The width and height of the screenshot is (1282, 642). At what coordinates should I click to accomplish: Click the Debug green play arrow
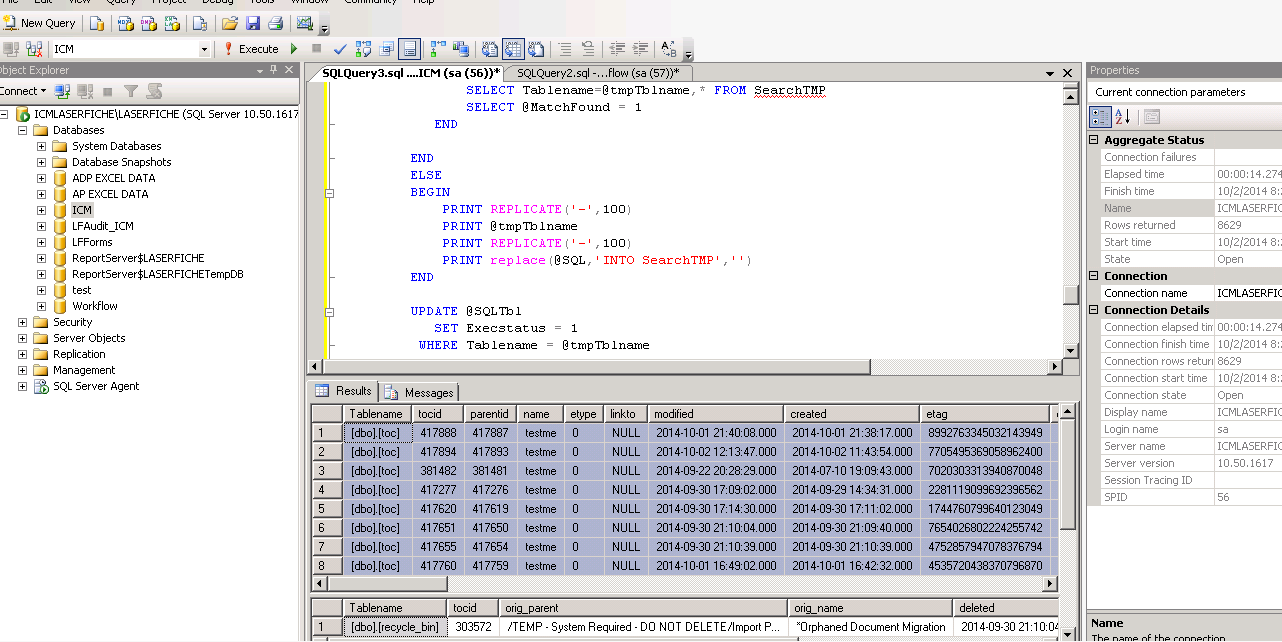click(294, 48)
